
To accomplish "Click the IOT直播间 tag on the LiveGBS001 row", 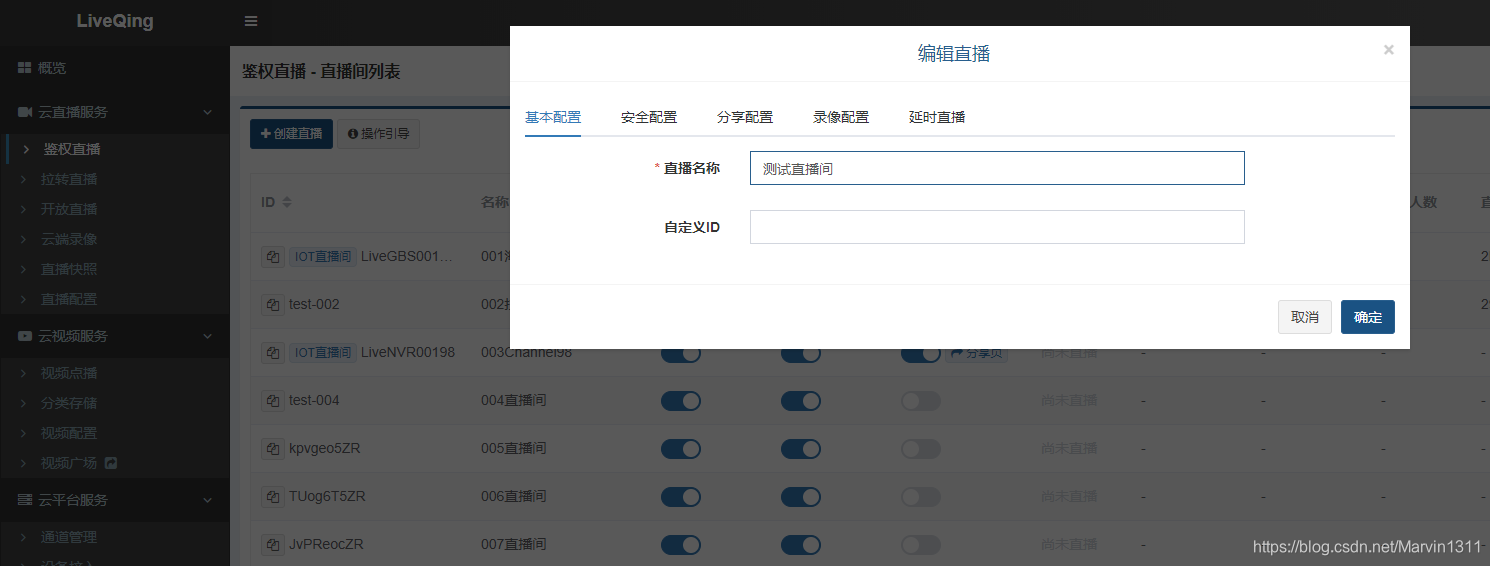I will [323, 256].
